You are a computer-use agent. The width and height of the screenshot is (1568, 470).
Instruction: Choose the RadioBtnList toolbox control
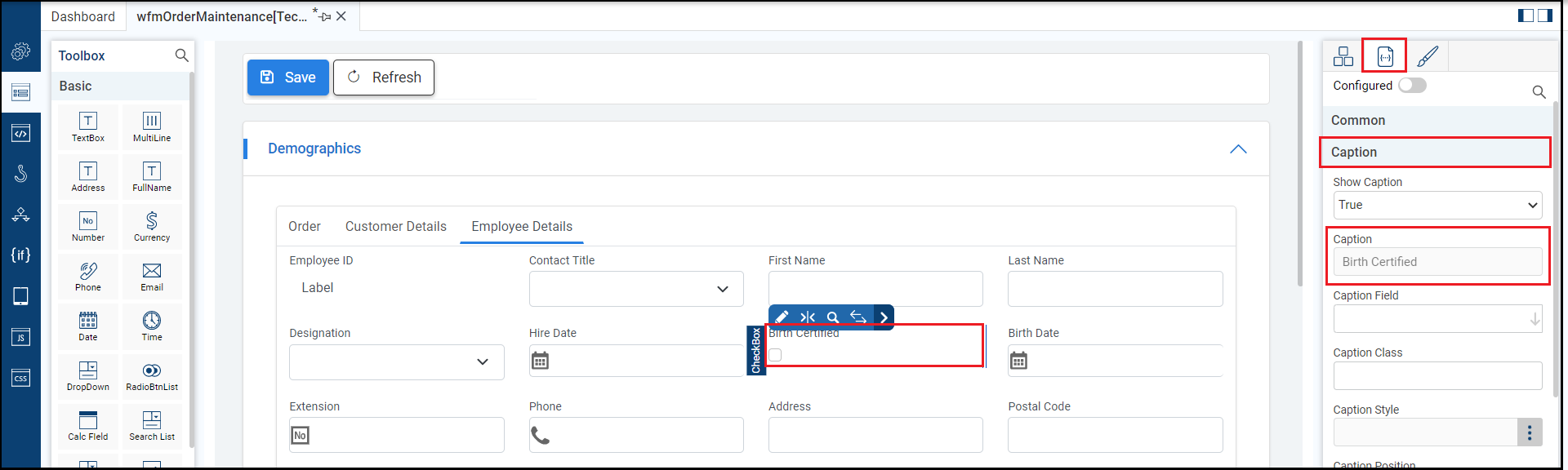[x=152, y=375]
